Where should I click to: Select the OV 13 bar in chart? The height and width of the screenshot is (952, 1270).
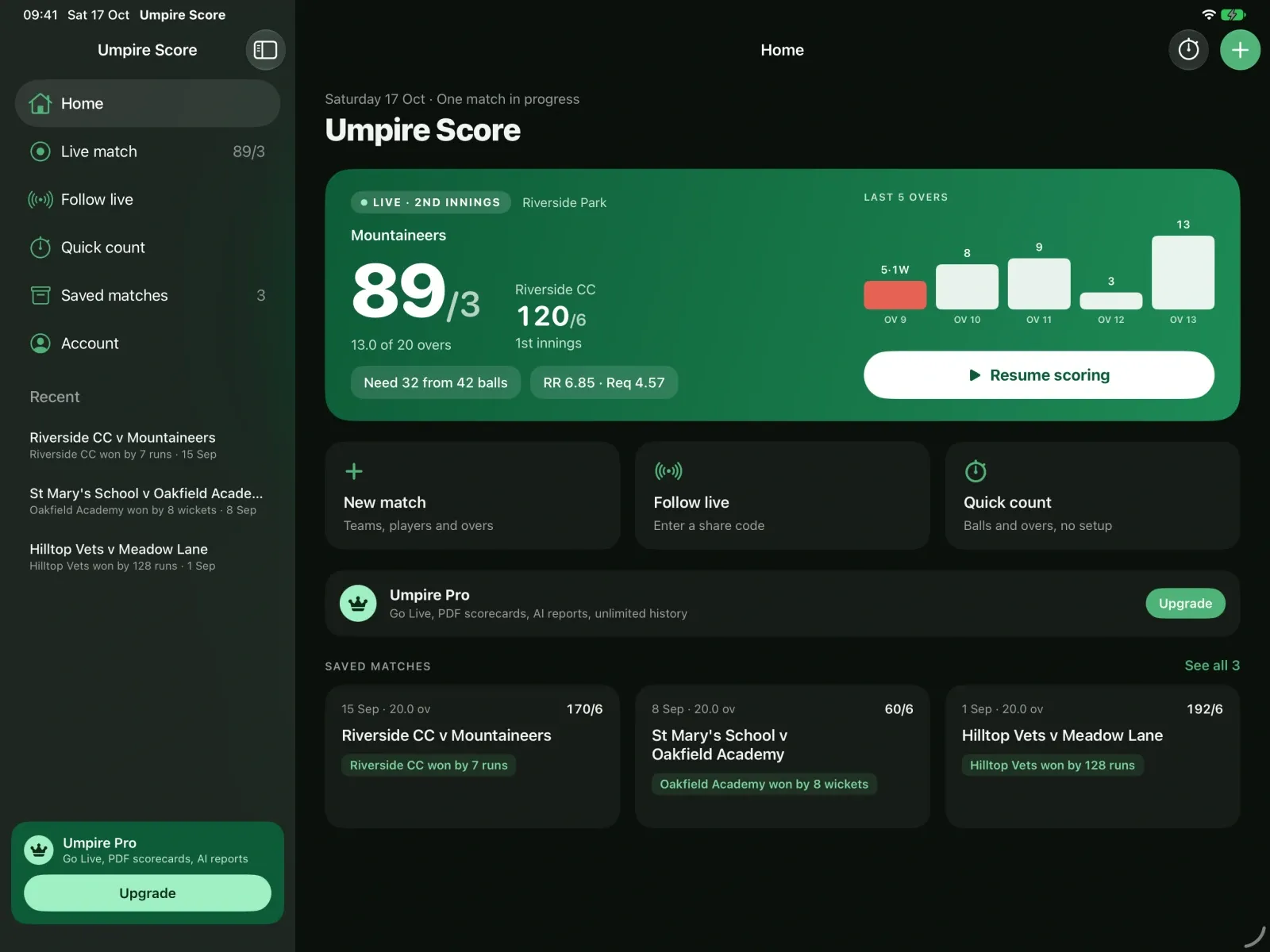(x=1183, y=272)
